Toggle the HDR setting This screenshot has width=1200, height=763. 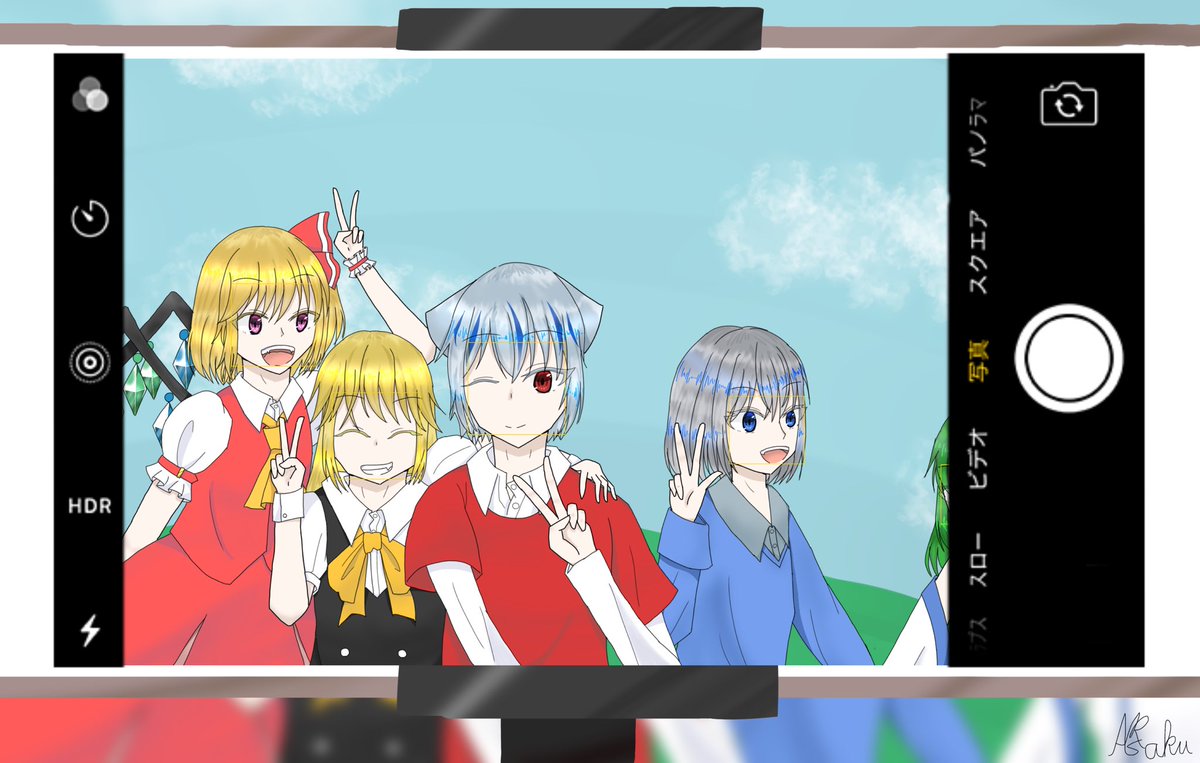(x=90, y=505)
